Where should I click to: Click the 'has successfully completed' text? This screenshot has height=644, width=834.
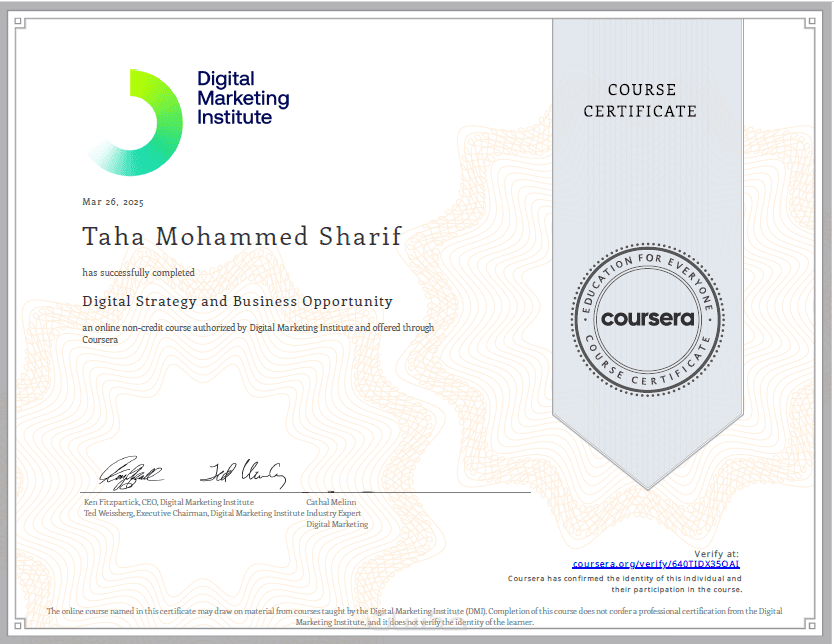point(138,272)
